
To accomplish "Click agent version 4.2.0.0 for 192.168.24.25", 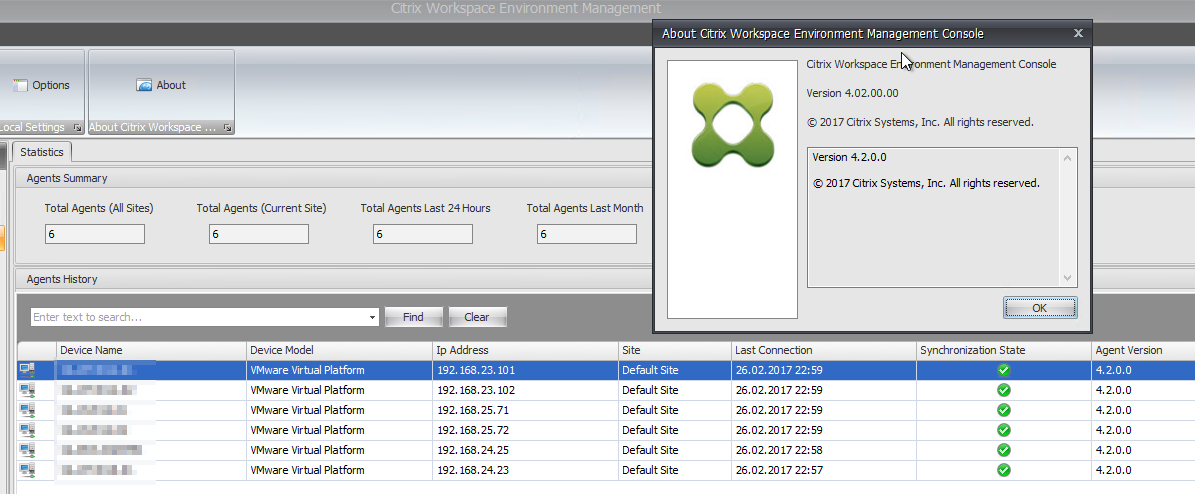I will click(x=1142, y=450).
